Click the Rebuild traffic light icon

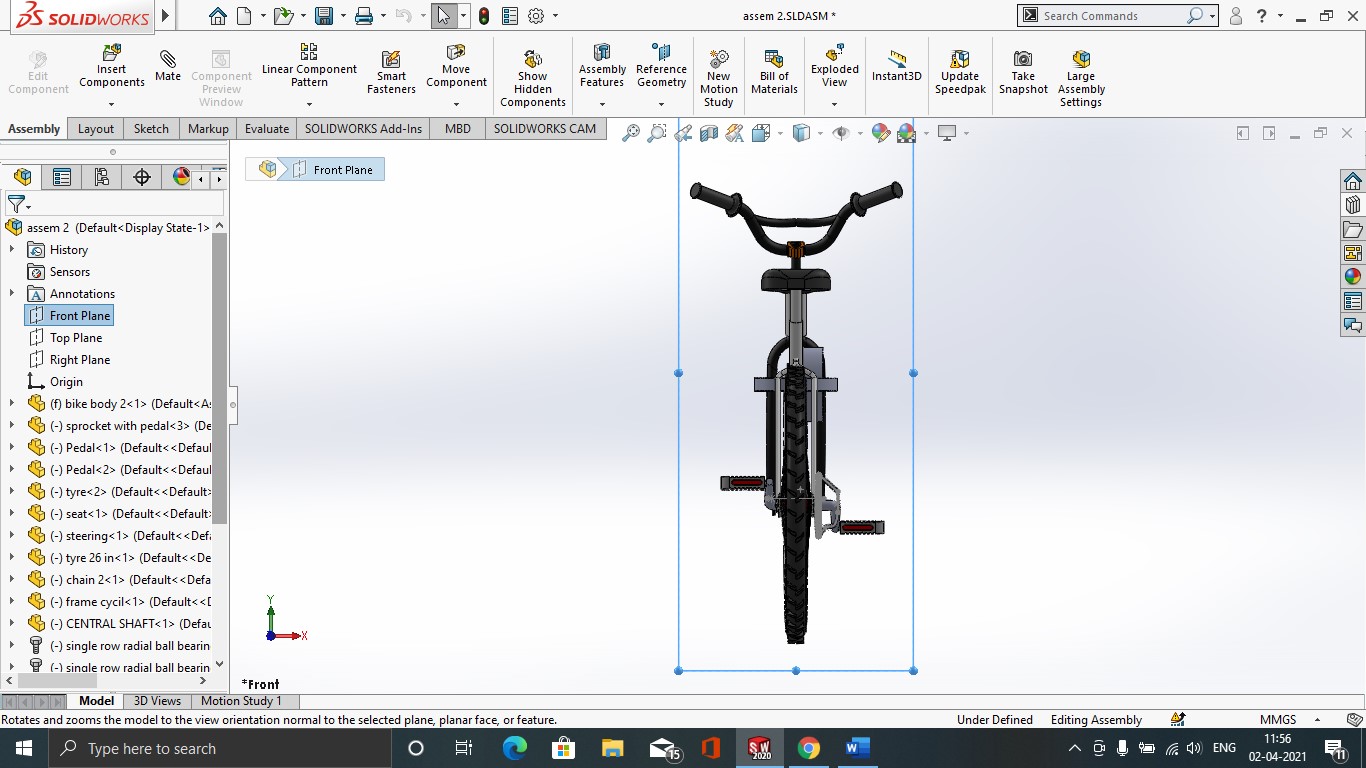click(484, 16)
